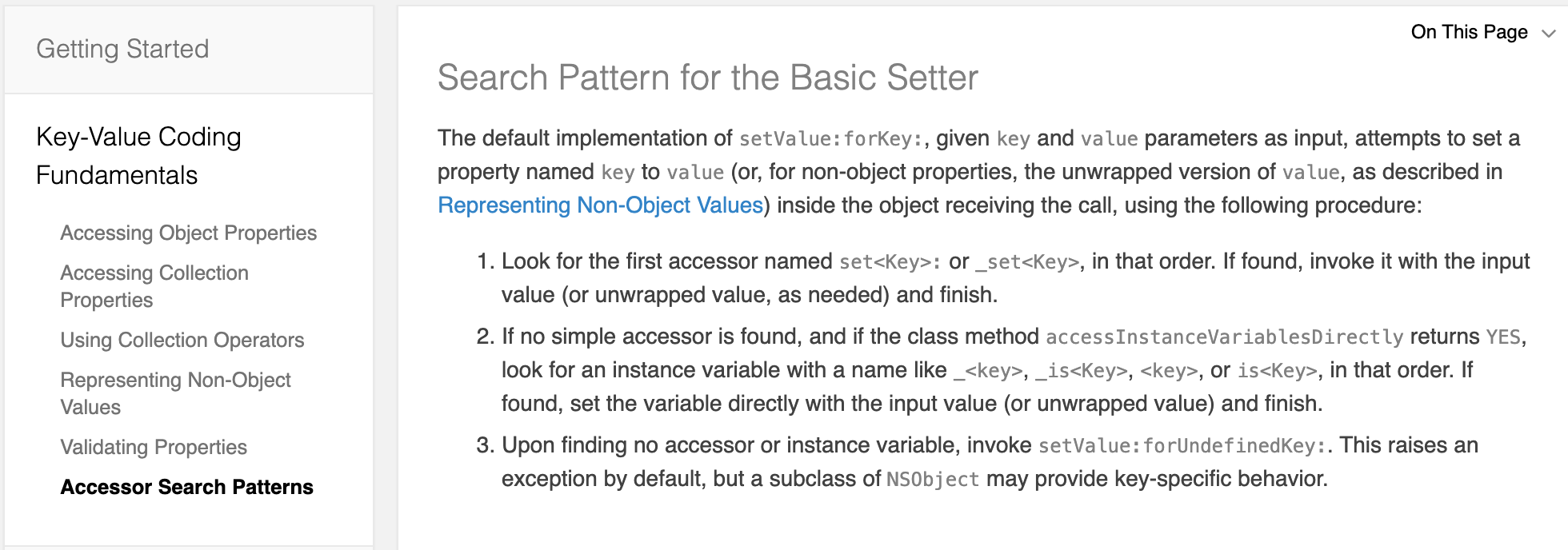Navigate to Representing Non-Object Values sidebar item
The height and width of the screenshot is (550, 1568).
[175, 393]
